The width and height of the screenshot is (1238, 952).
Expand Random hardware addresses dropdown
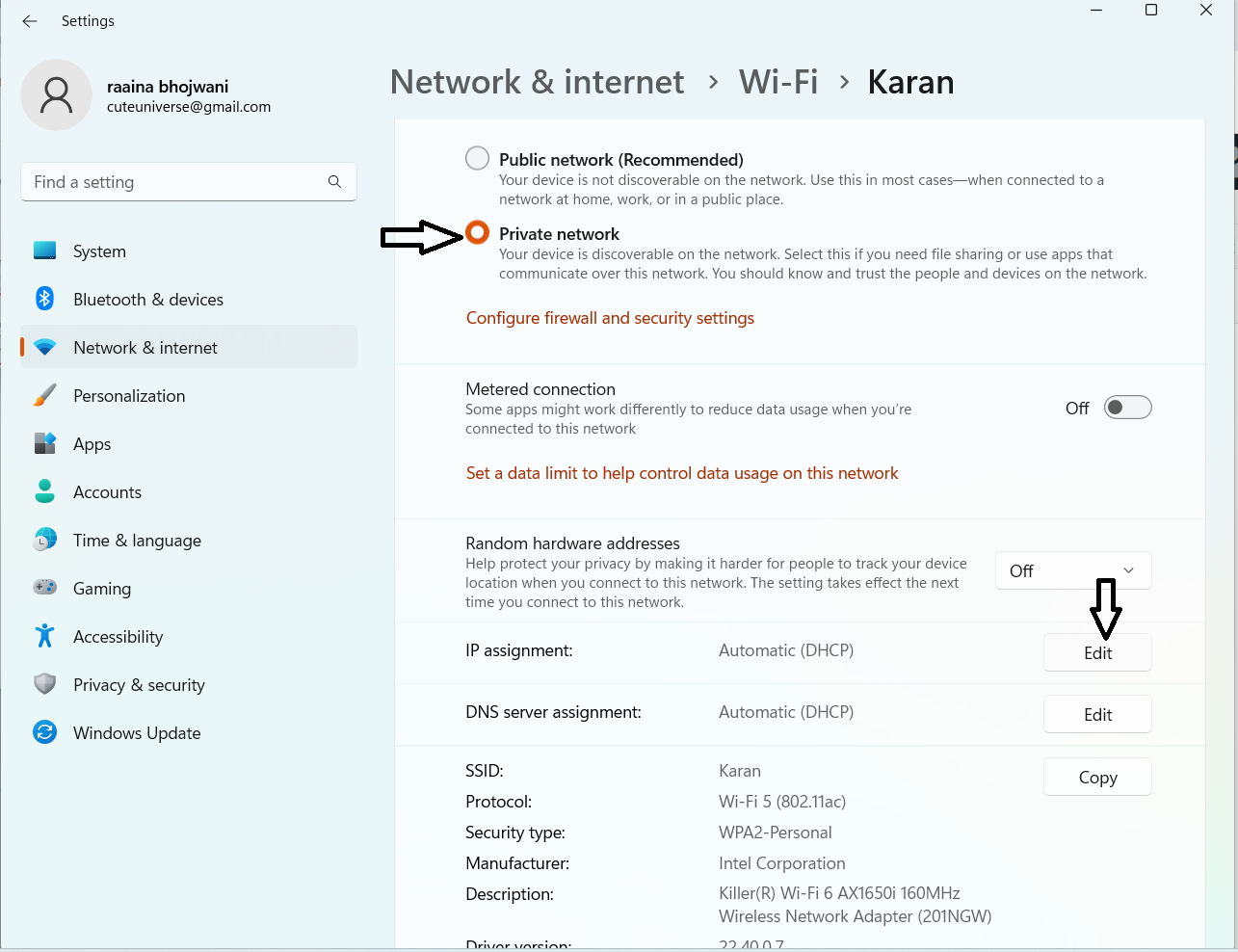pos(1073,571)
